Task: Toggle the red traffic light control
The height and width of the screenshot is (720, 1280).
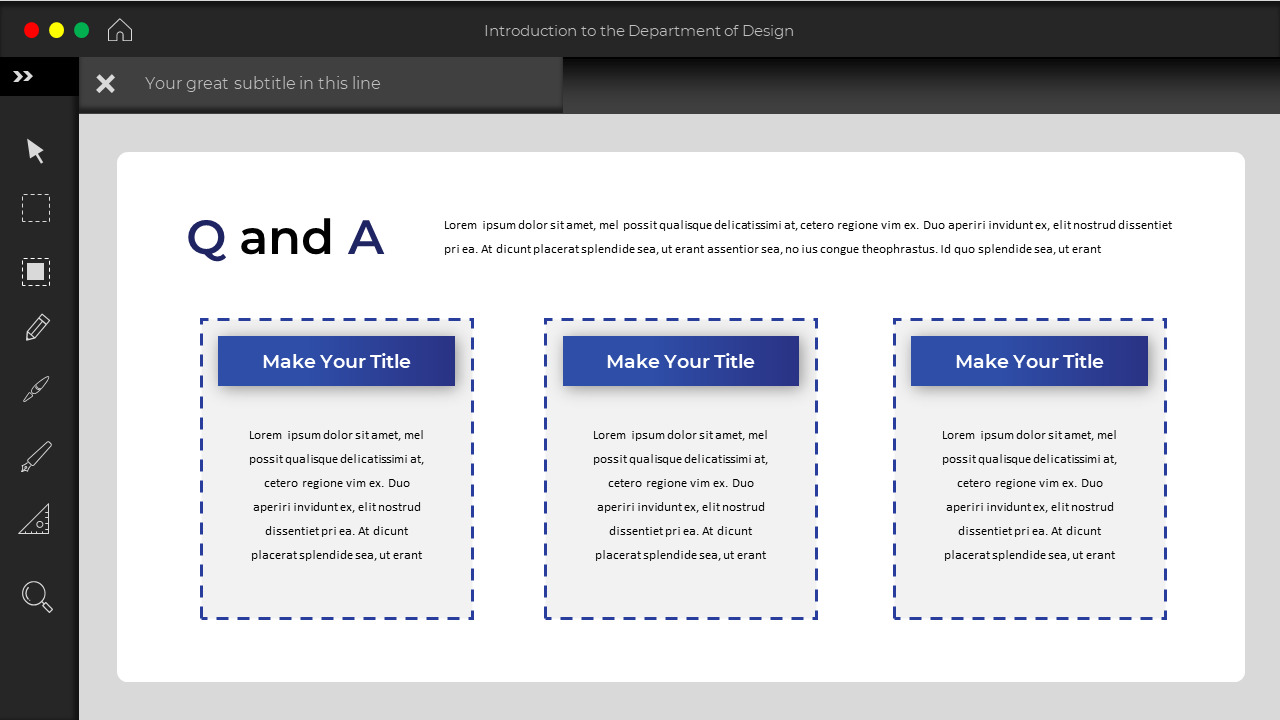Action: coord(31,29)
